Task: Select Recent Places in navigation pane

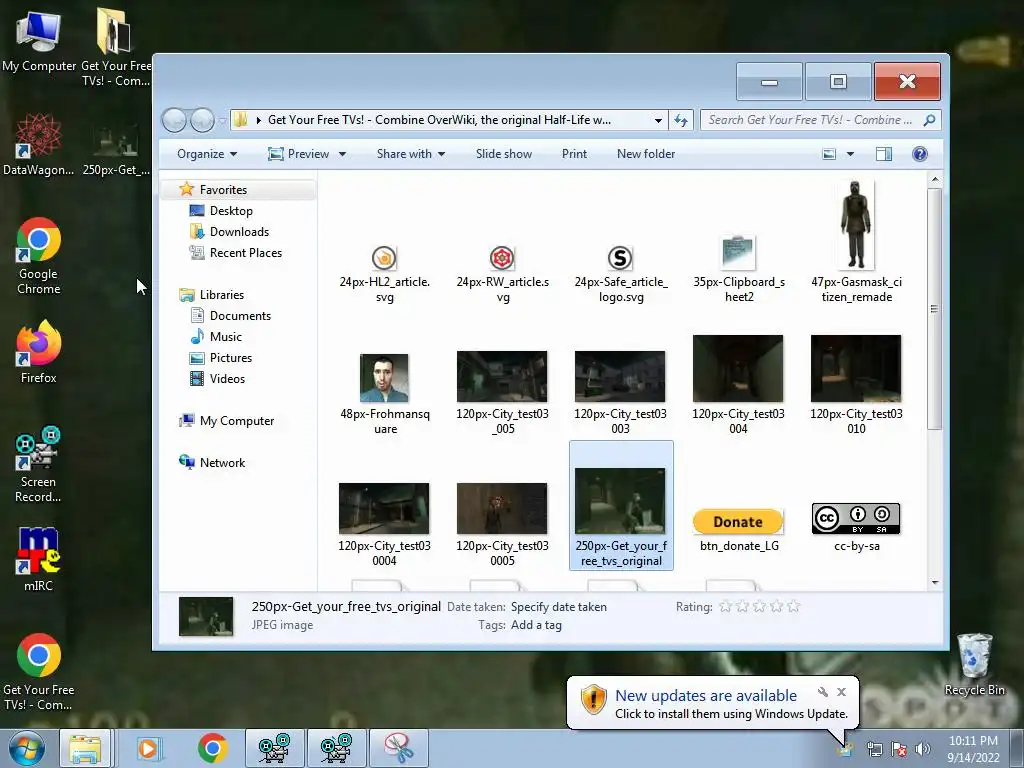Action: (x=246, y=253)
